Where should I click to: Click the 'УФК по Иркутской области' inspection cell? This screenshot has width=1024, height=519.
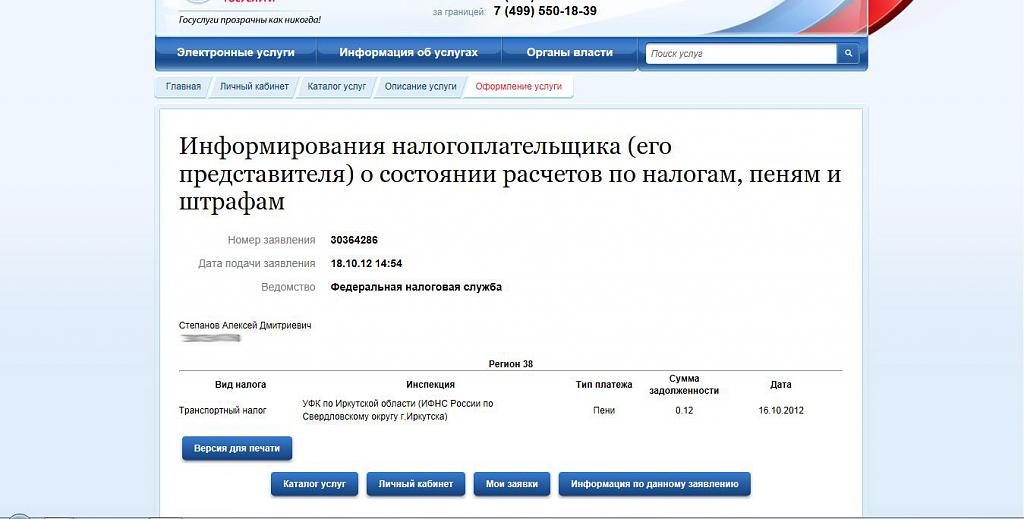[398, 410]
